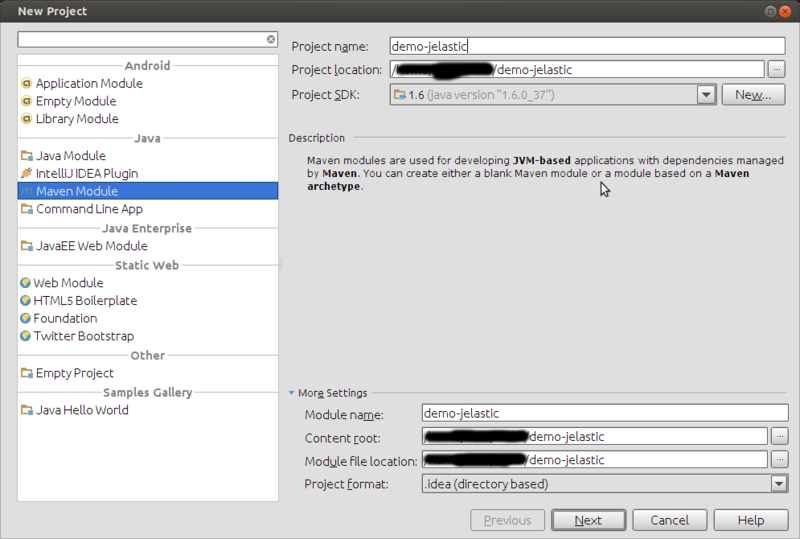The image size is (800, 539).
Task: Click the folder icon beside Command Line App
Action: (27, 209)
